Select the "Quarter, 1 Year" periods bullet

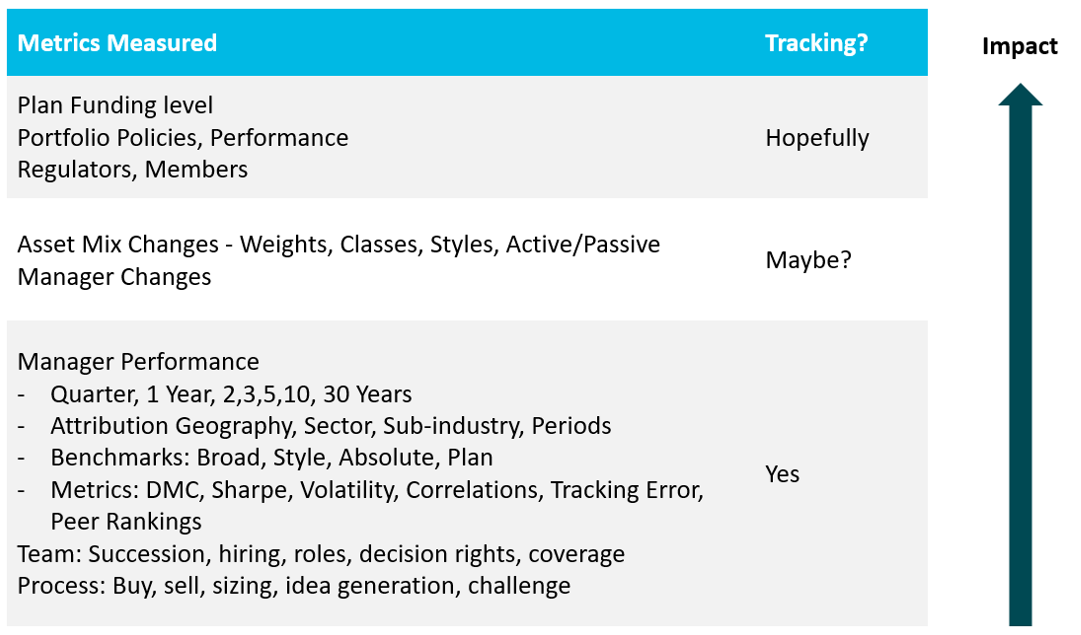click(x=231, y=393)
